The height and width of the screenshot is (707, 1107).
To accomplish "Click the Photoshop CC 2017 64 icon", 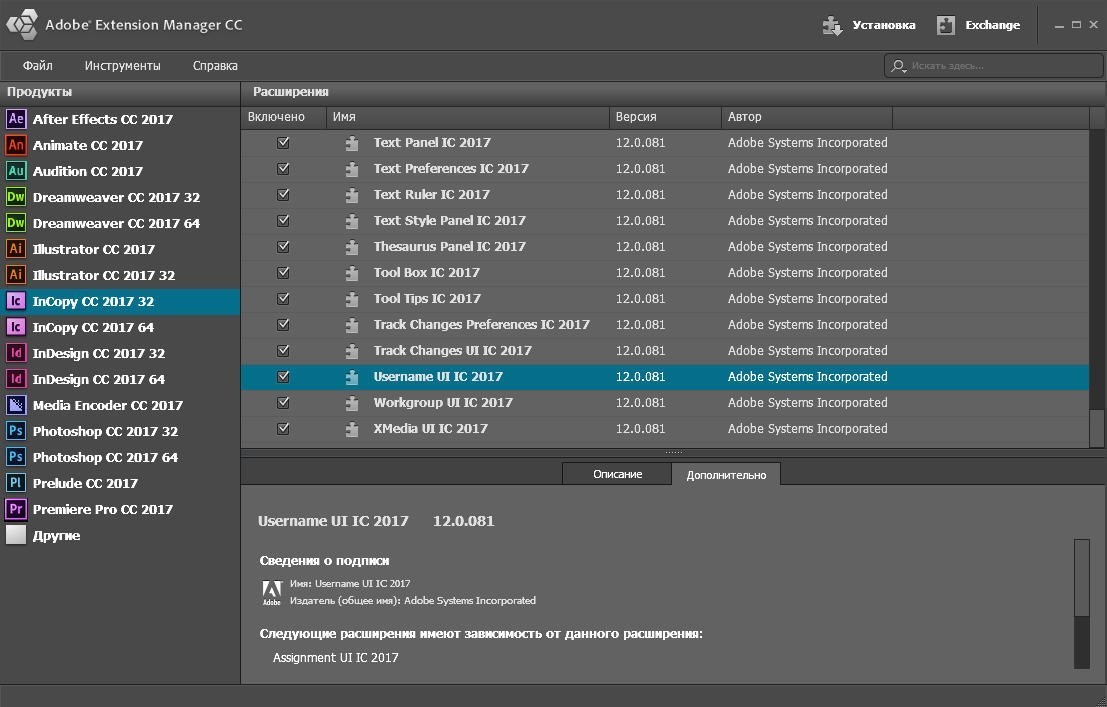I will (x=16, y=457).
